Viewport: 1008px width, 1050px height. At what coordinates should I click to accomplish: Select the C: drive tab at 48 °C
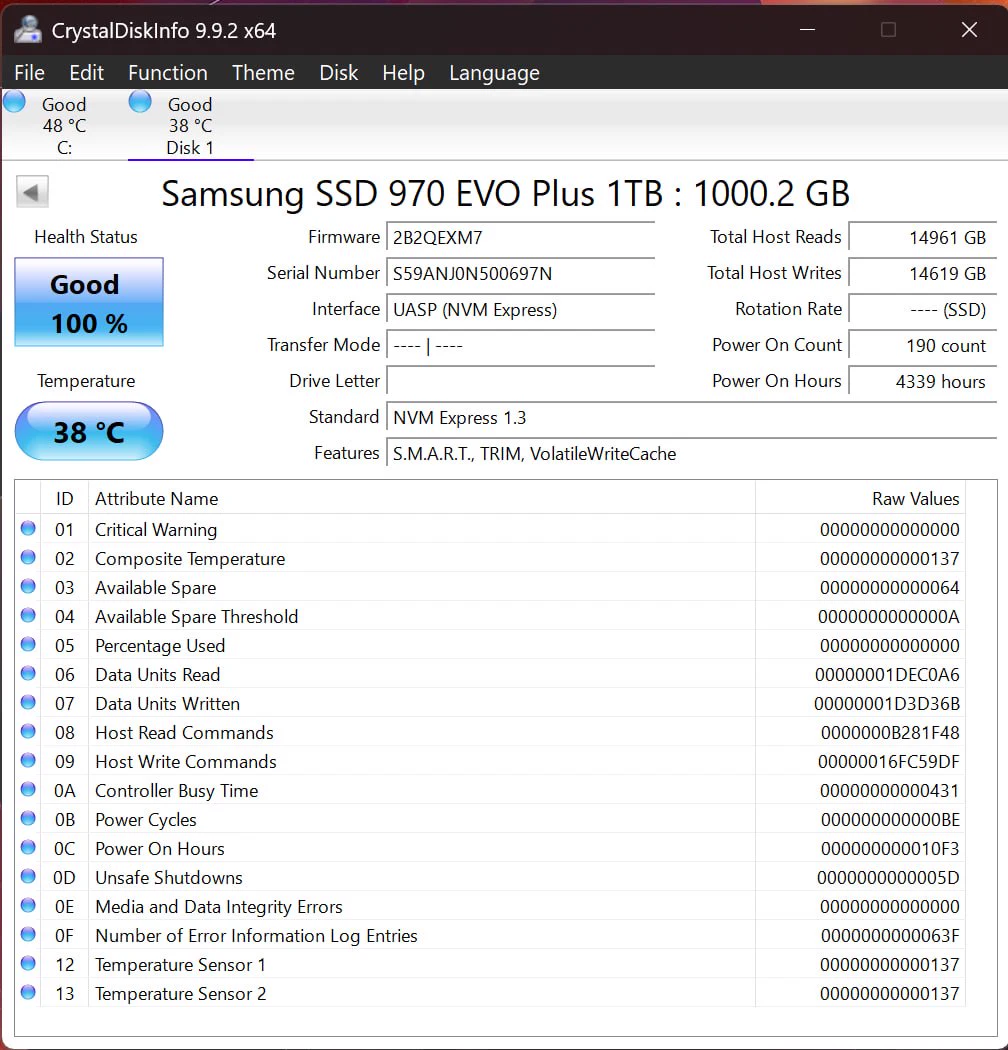coord(64,126)
